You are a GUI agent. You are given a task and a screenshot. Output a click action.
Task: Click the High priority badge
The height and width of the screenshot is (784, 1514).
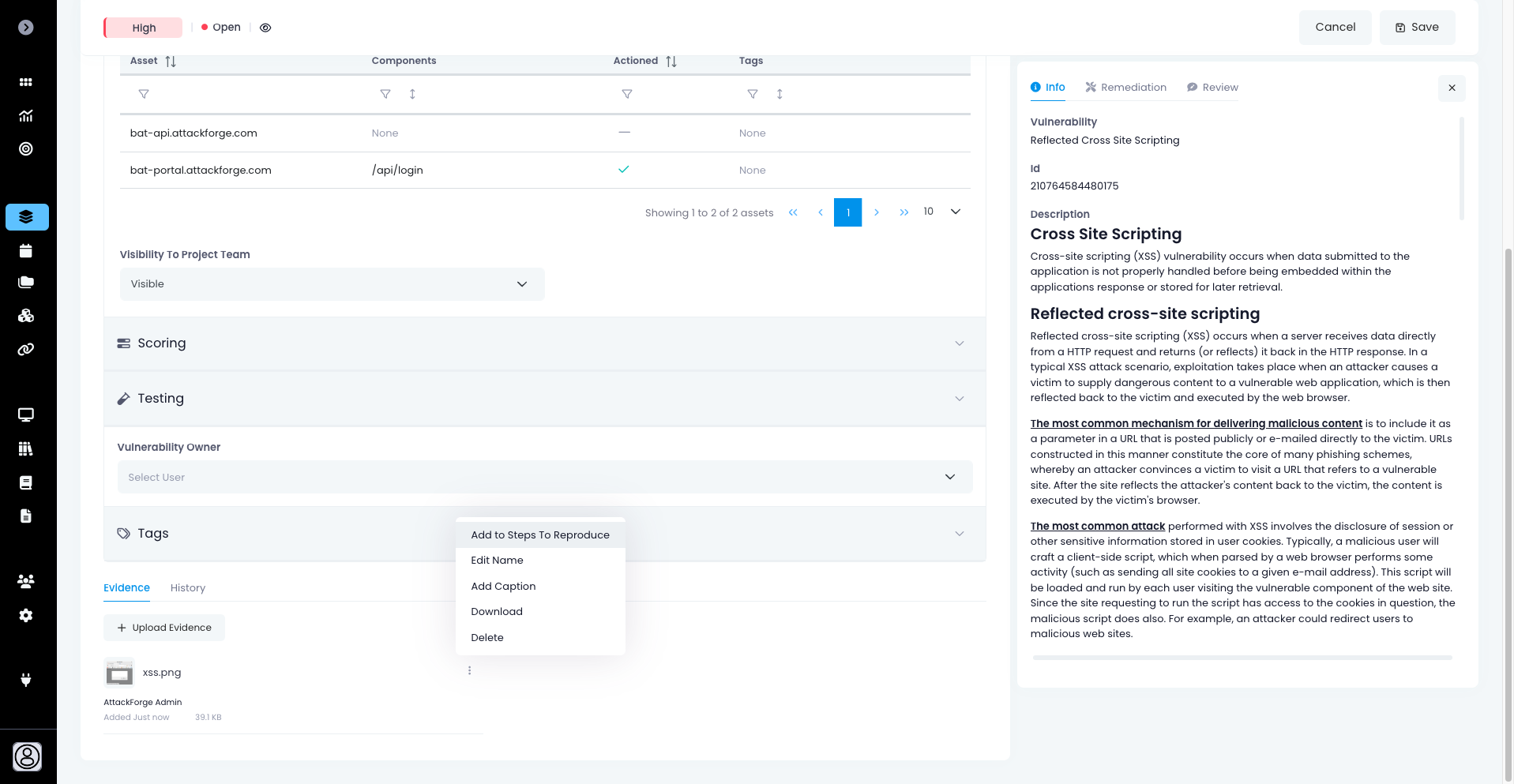144,28
